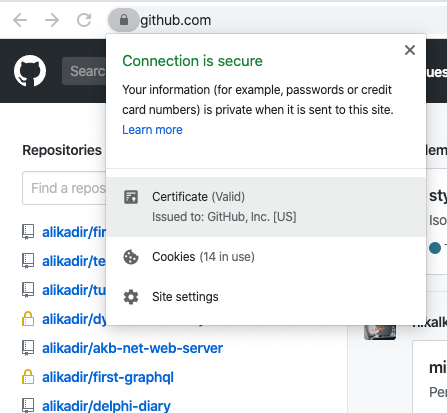Viewport: 447px width, 413px height.
Task: Open Site settings
Action: (266, 297)
